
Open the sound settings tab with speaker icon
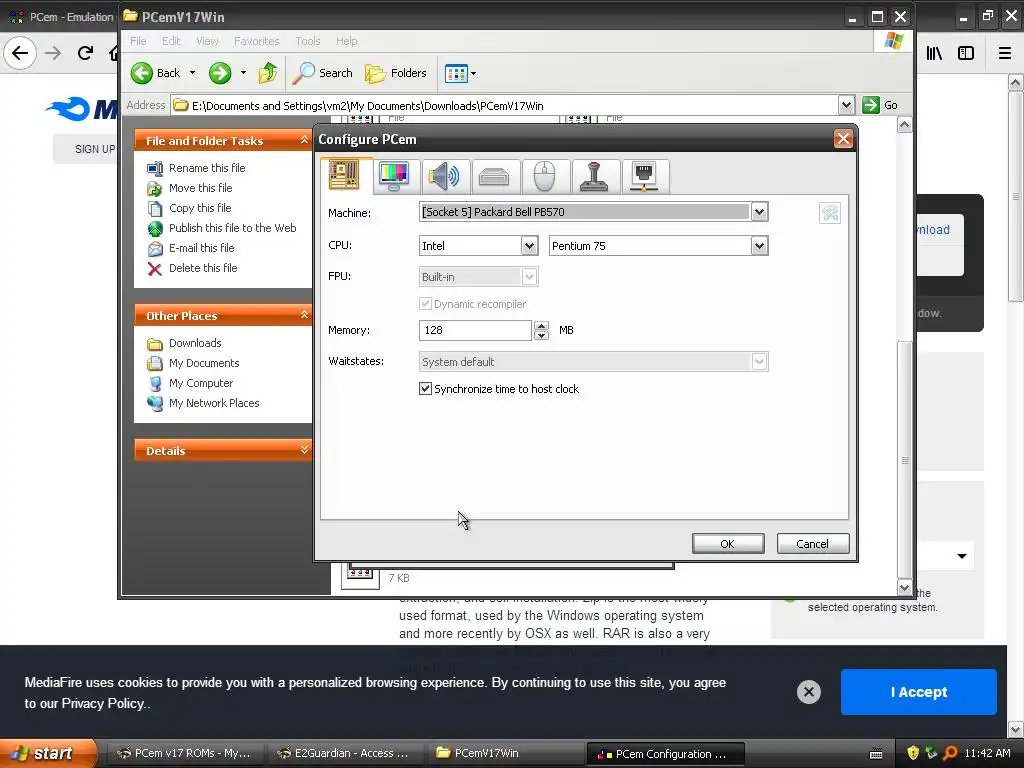(443, 176)
